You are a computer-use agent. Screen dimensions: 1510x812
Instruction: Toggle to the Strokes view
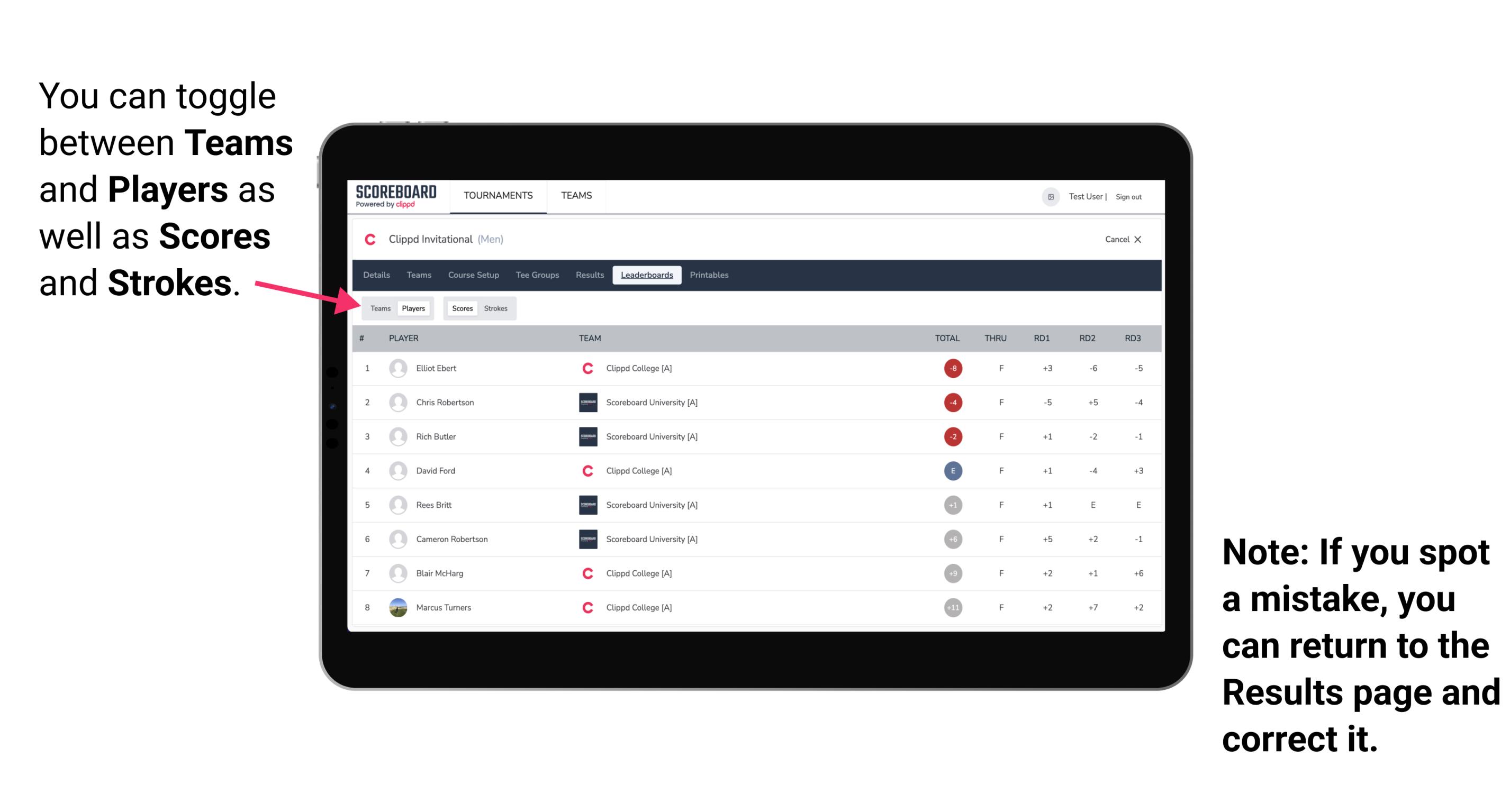coord(496,308)
